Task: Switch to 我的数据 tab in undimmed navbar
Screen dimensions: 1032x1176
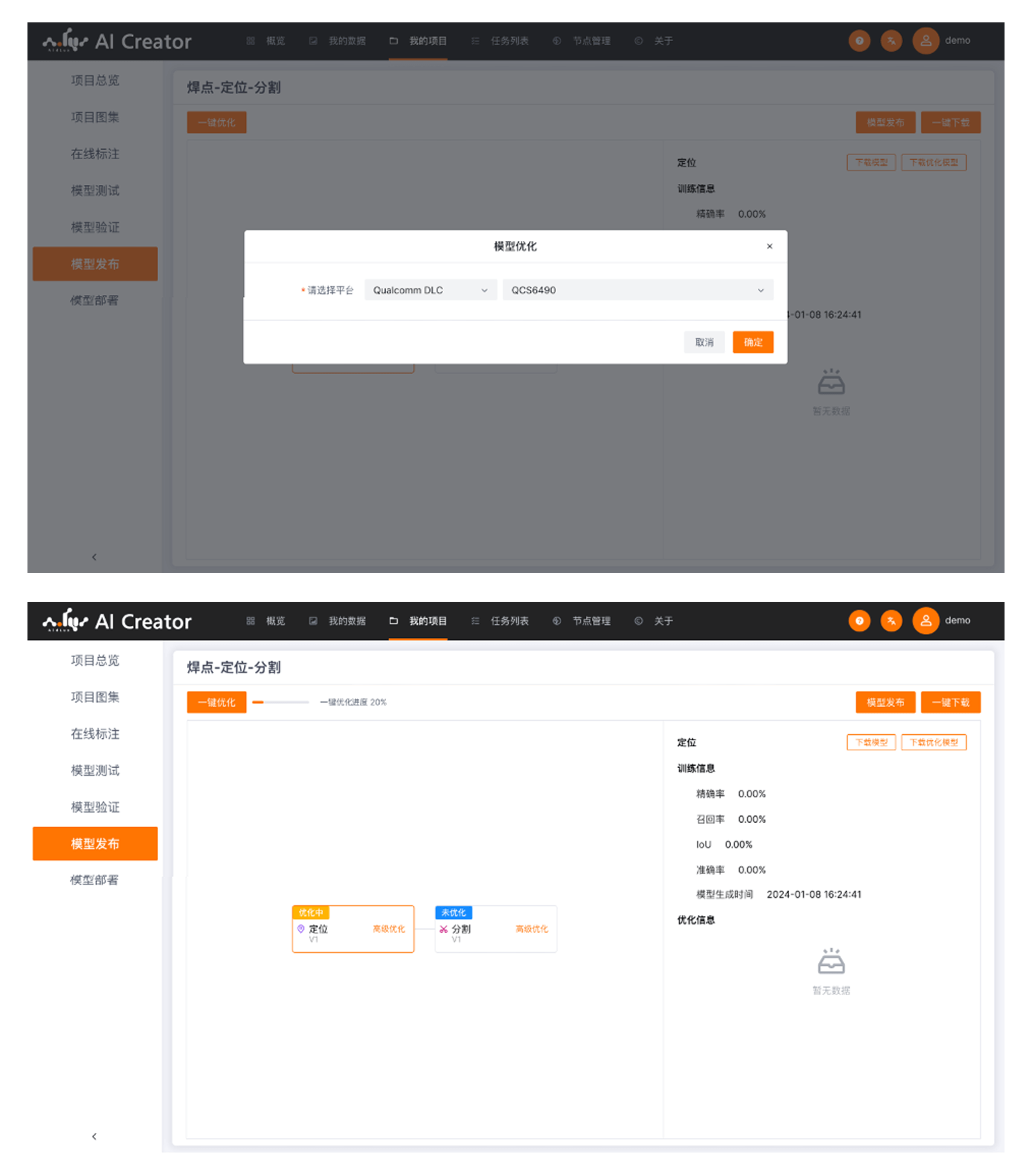Action: click(x=347, y=621)
